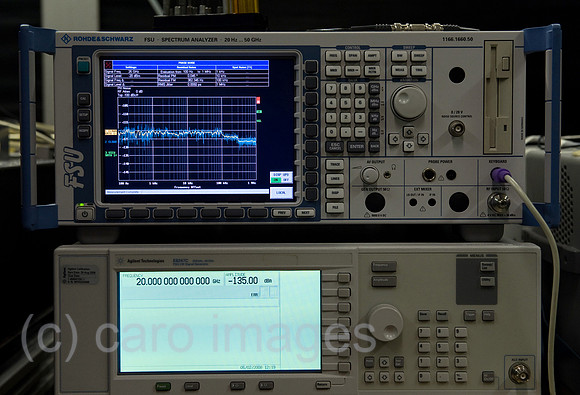Viewport: 580px width, 395px height.
Task: Toggle the SCRP UPD ON/OFF softkey
Action: click(281, 177)
